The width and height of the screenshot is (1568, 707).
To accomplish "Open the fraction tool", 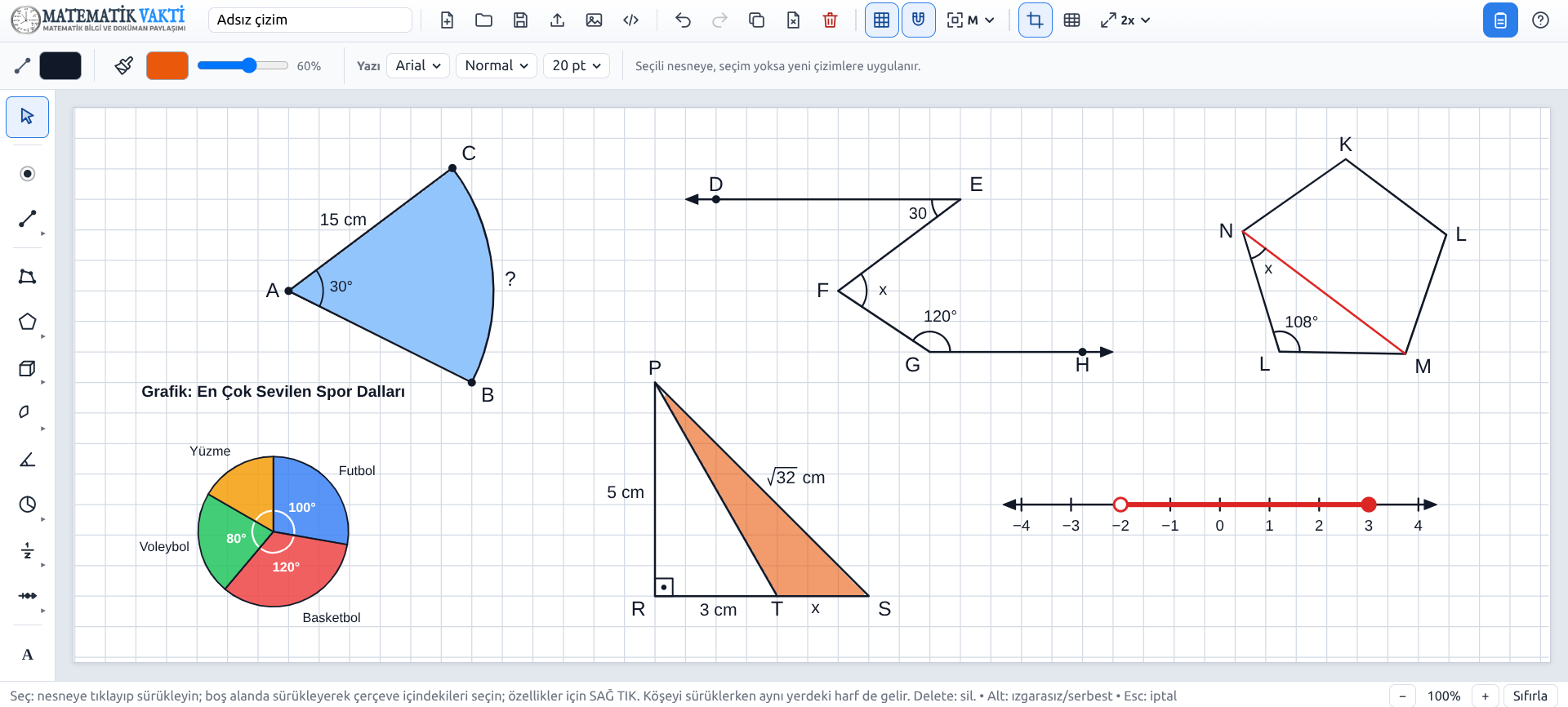I will coord(27,550).
